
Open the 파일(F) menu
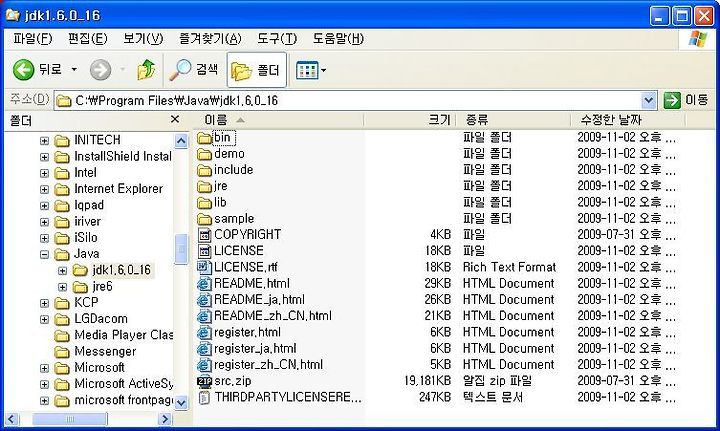coord(33,39)
